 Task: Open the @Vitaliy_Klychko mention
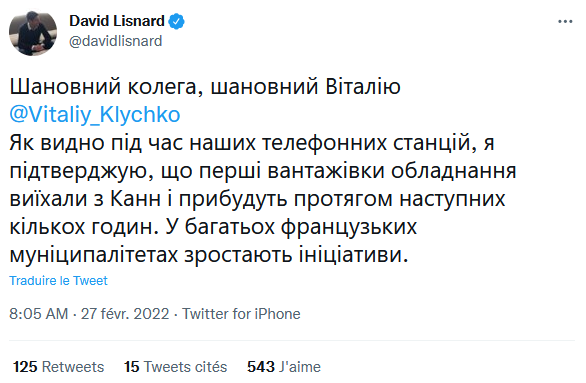pos(95,114)
